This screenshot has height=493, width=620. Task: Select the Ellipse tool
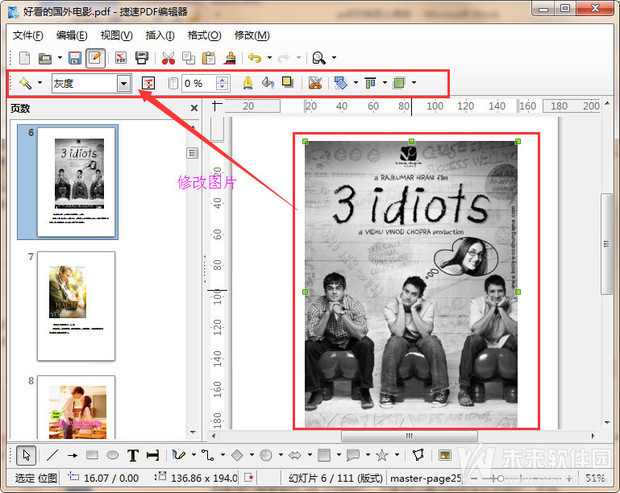click(x=113, y=455)
